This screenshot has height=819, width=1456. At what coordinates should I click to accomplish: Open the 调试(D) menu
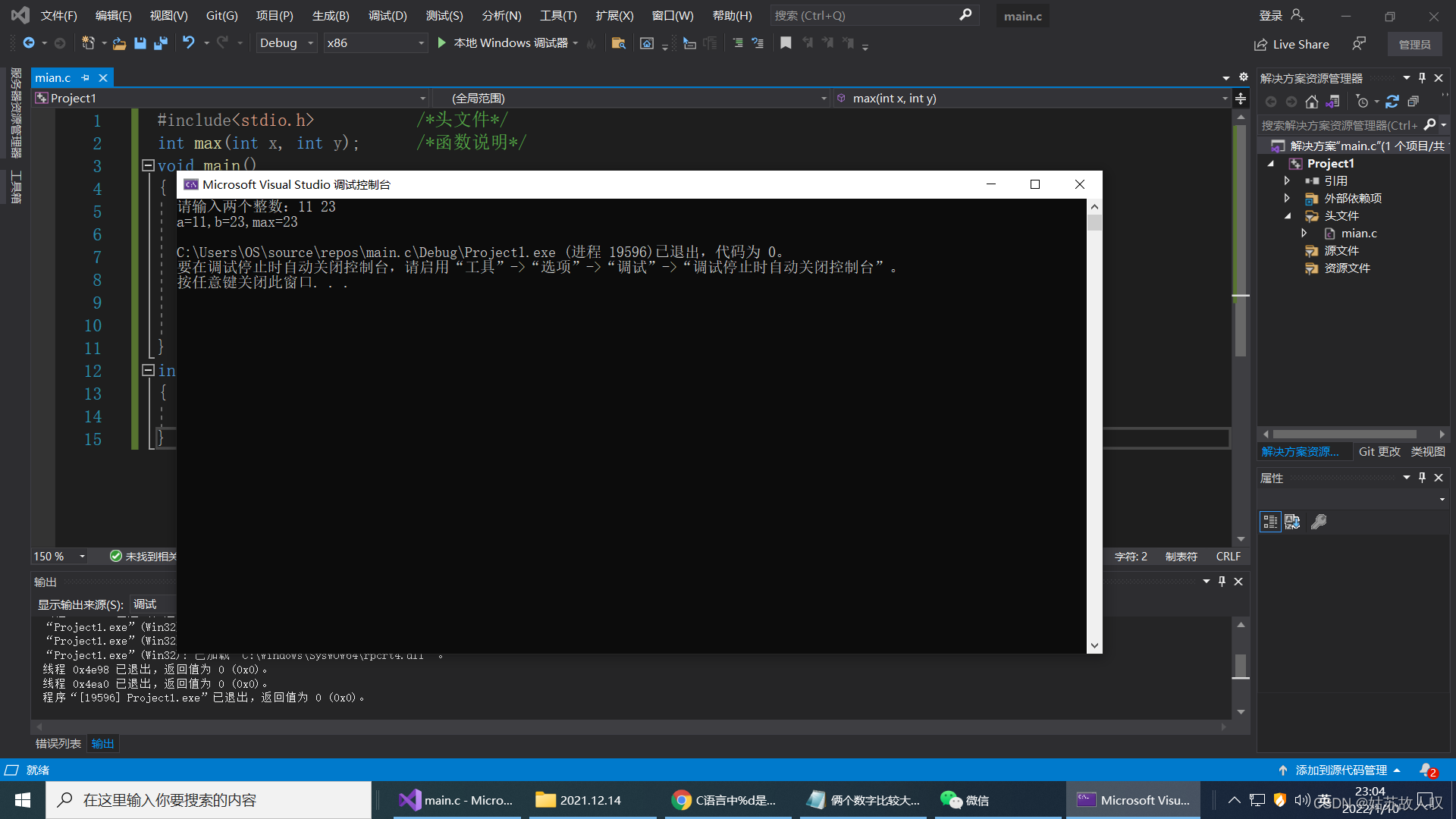tap(387, 15)
